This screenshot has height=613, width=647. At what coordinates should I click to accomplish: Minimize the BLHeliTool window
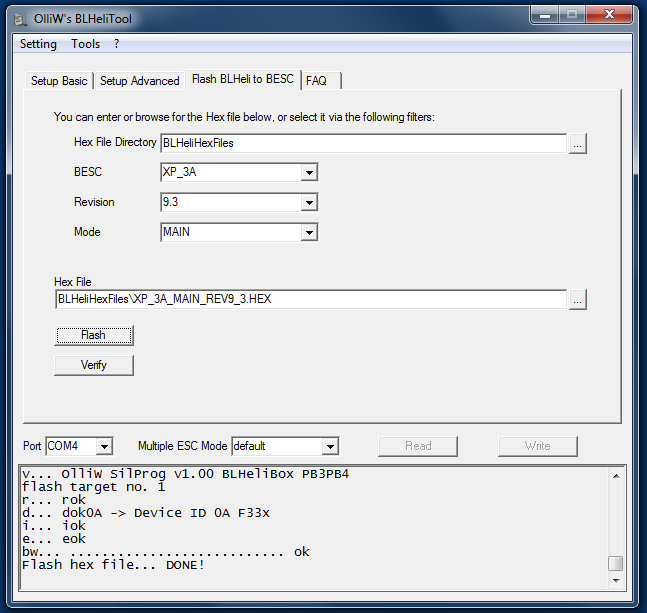point(546,15)
